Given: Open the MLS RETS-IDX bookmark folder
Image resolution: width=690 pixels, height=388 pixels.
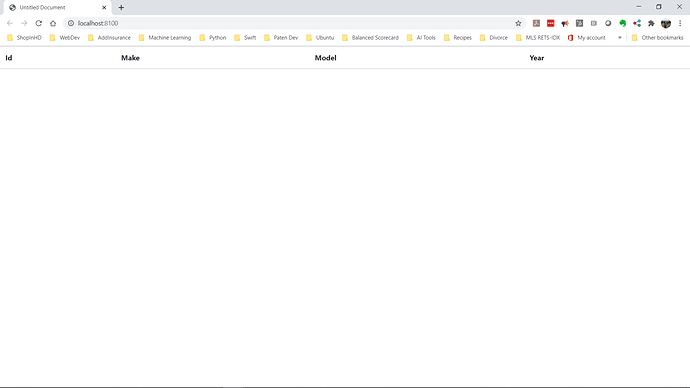Looking at the screenshot, I should click(538, 38).
